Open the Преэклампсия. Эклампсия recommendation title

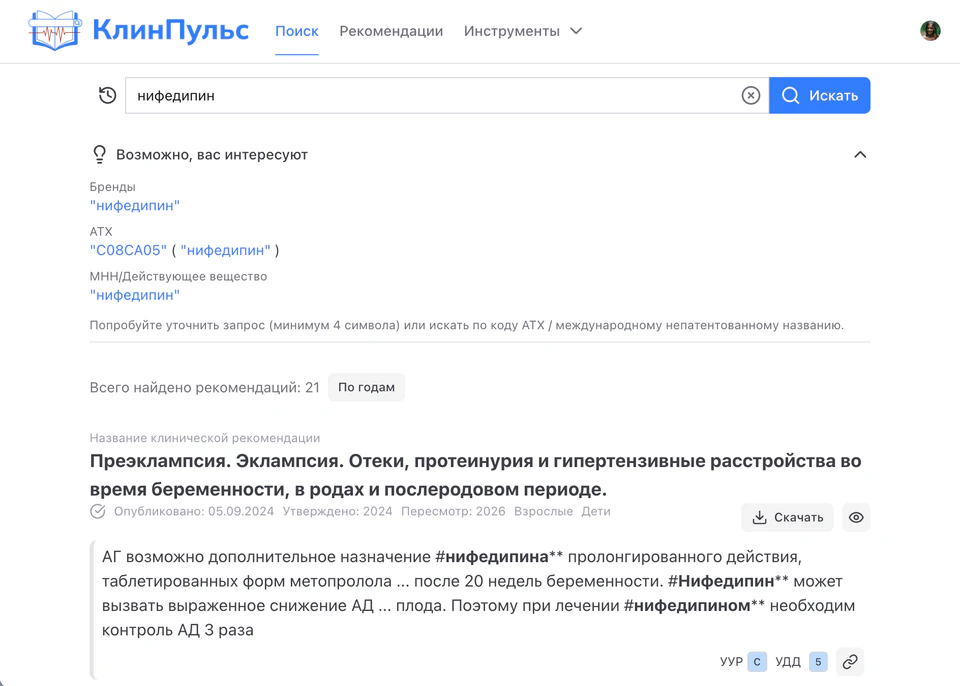[475, 475]
